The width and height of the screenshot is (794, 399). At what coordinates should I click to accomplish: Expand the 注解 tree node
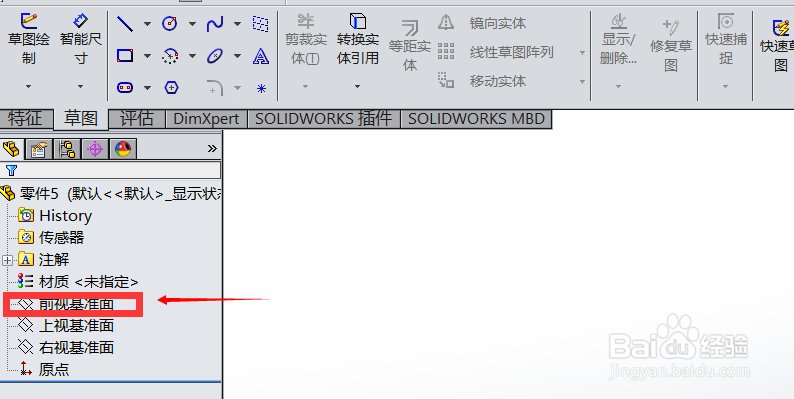pyautogui.click(x=7, y=261)
